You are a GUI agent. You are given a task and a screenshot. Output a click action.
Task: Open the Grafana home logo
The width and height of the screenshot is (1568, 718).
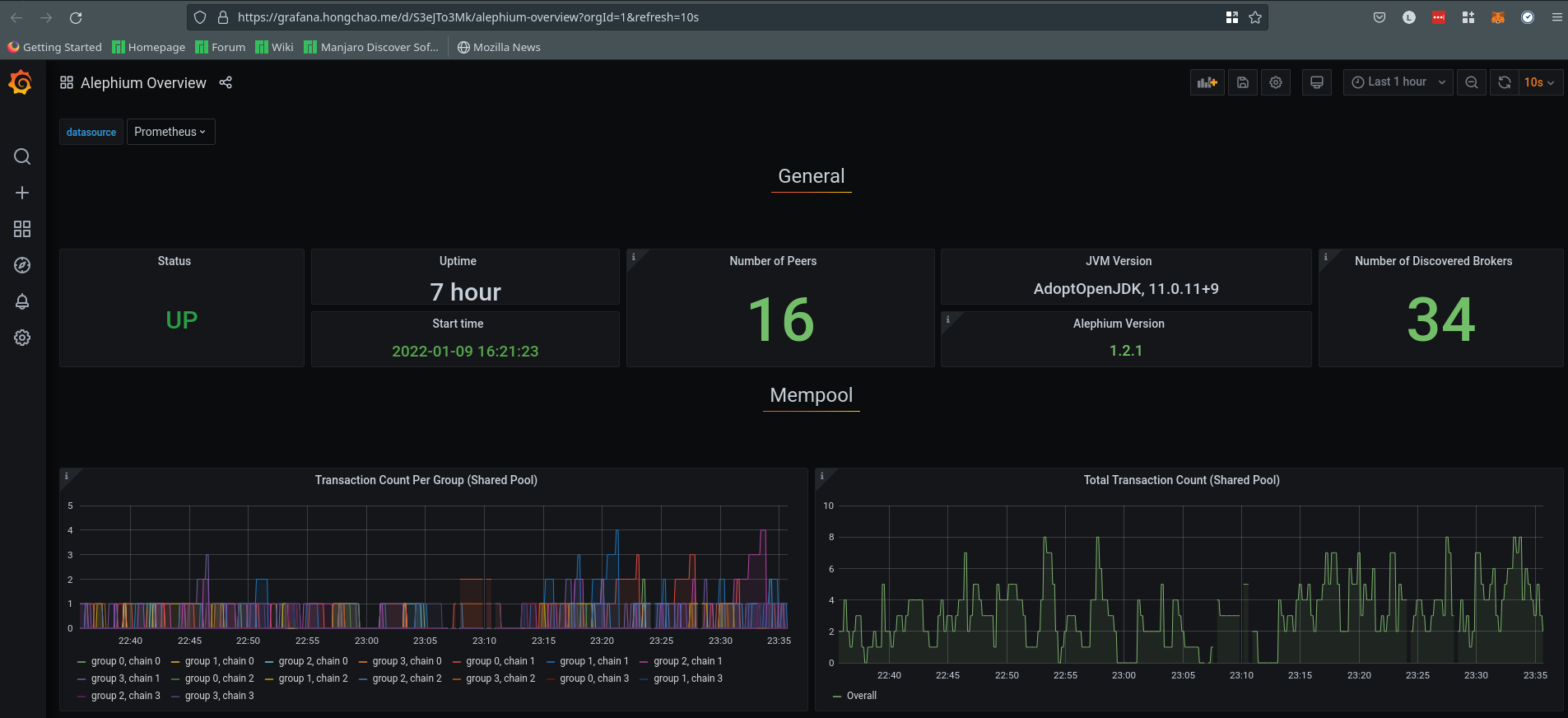[x=21, y=82]
